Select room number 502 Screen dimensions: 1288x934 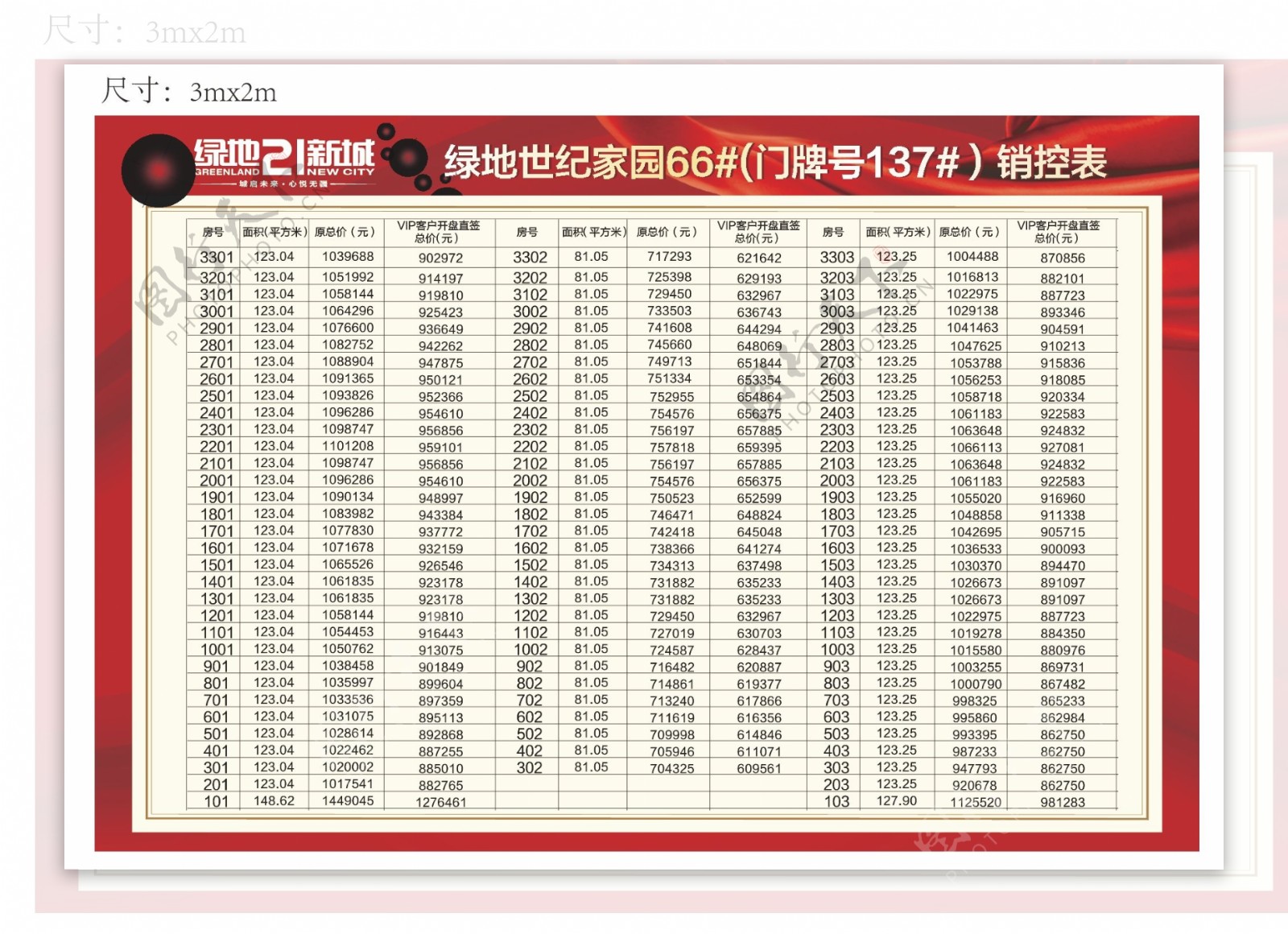530,734
